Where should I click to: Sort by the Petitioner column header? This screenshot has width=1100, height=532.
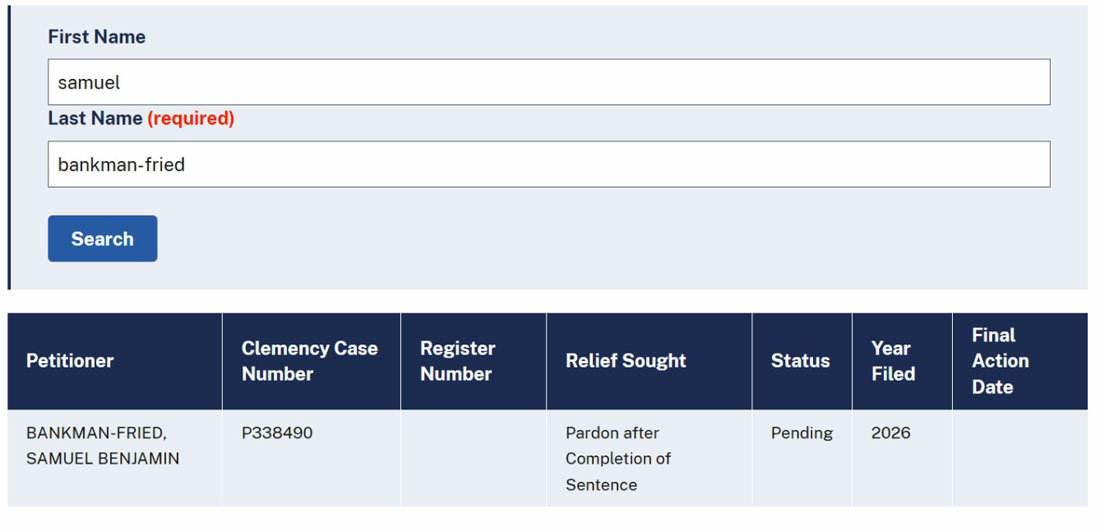[x=115, y=361]
